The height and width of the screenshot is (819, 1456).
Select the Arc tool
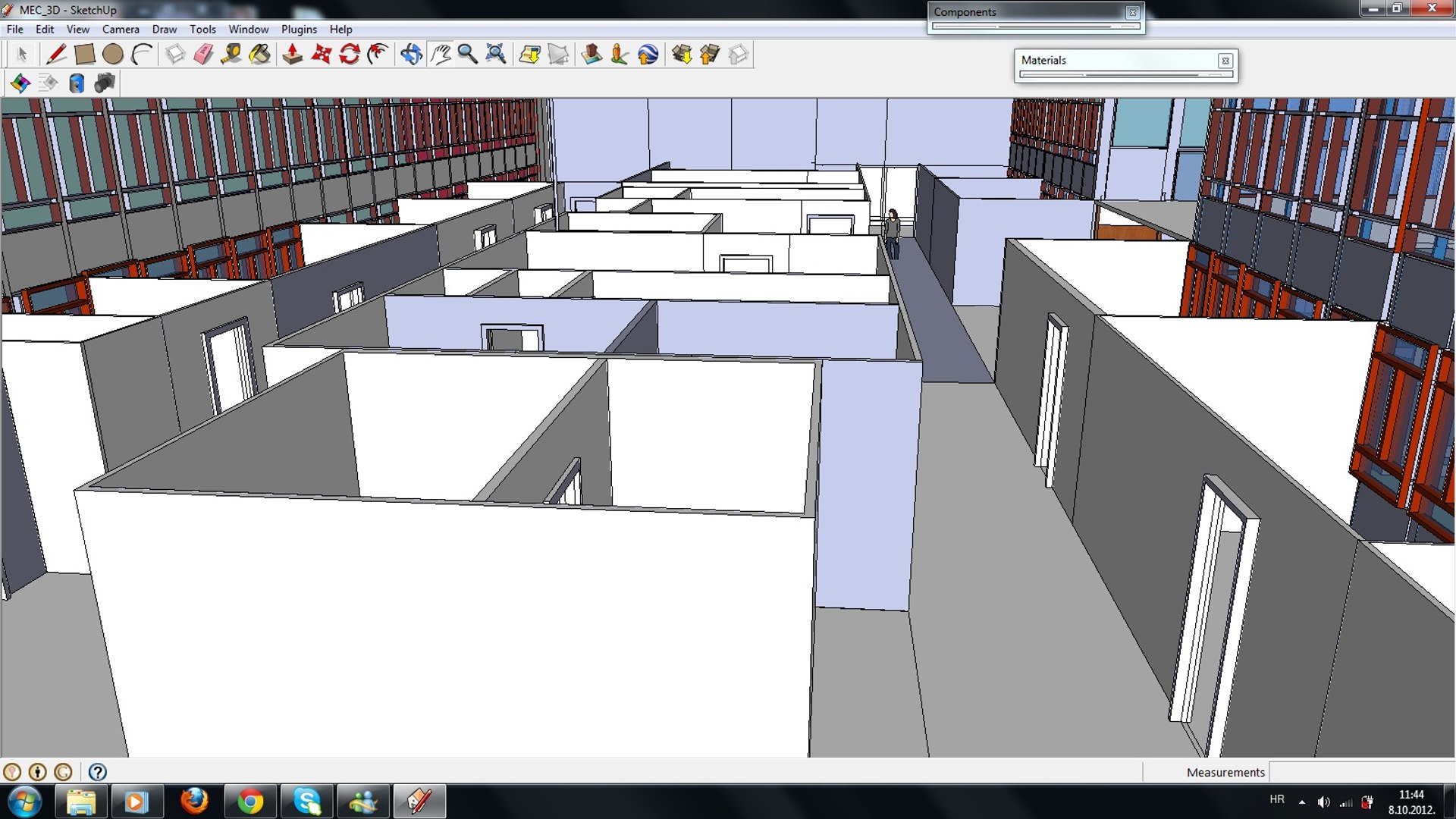[x=141, y=55]
